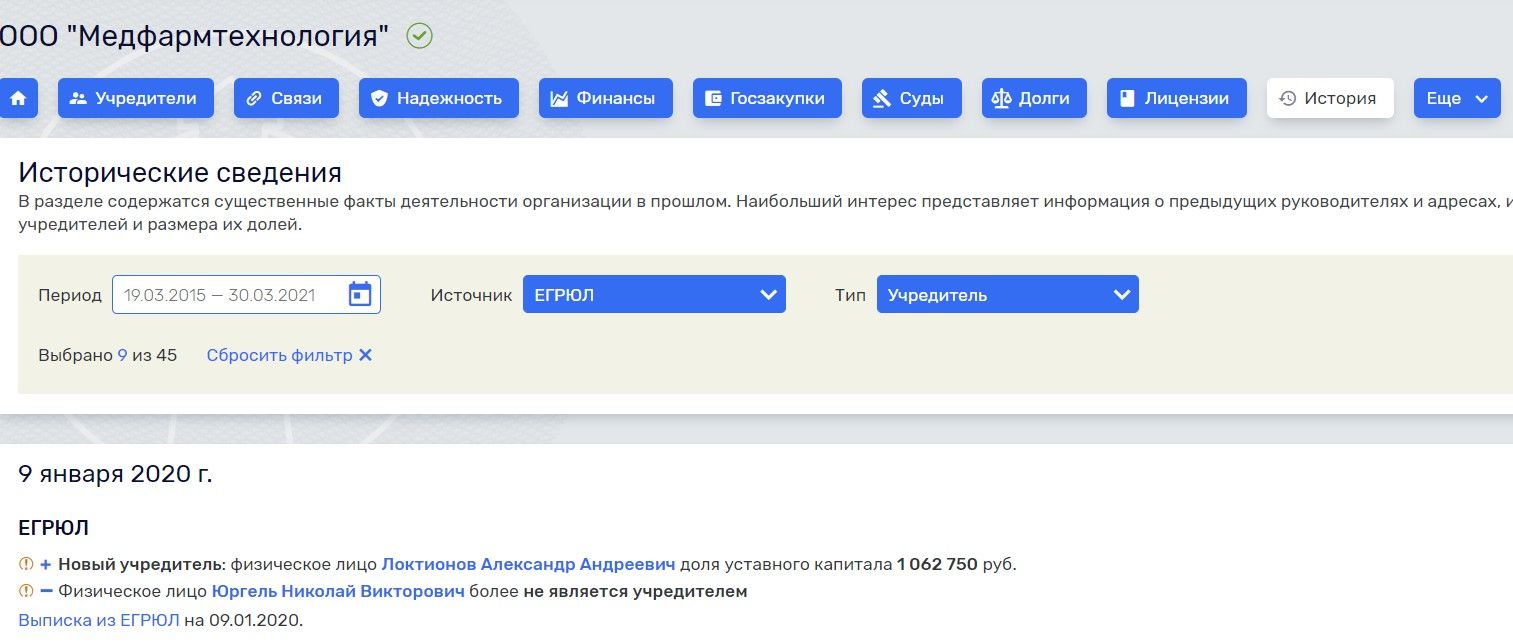Click the X icon of Сбросить фильтр

365,355
